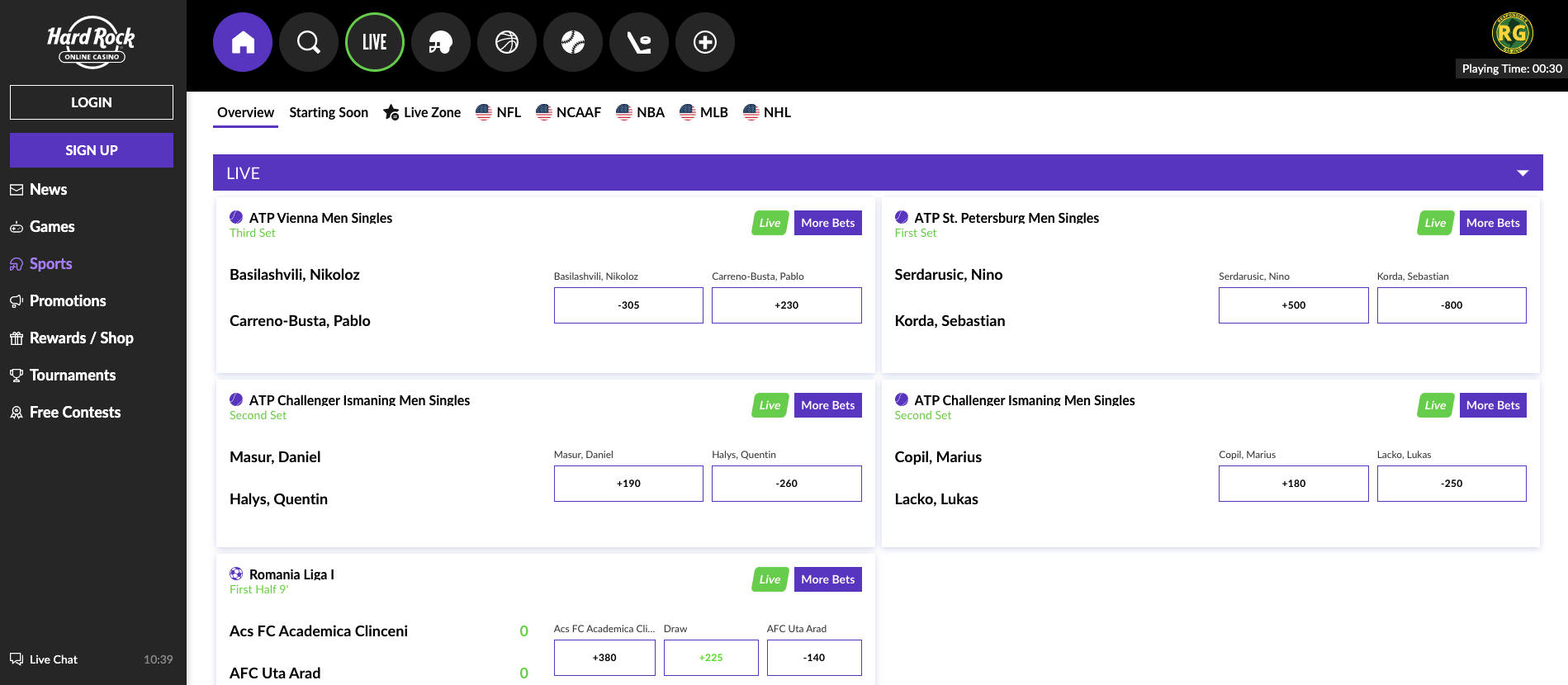Click the tennis ball icon beside ATP Vienna
1568x685 pixels.
(236, 217)
